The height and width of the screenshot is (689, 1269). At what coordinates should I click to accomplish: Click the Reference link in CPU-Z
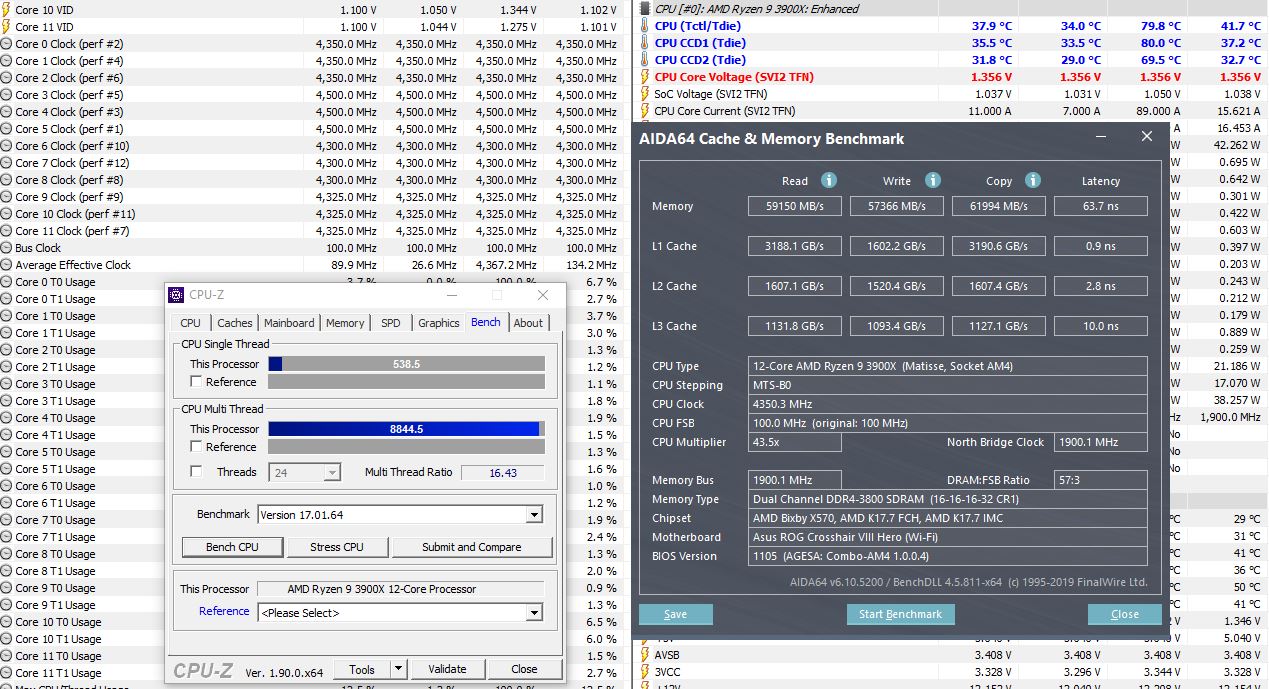tap(224, 611)
